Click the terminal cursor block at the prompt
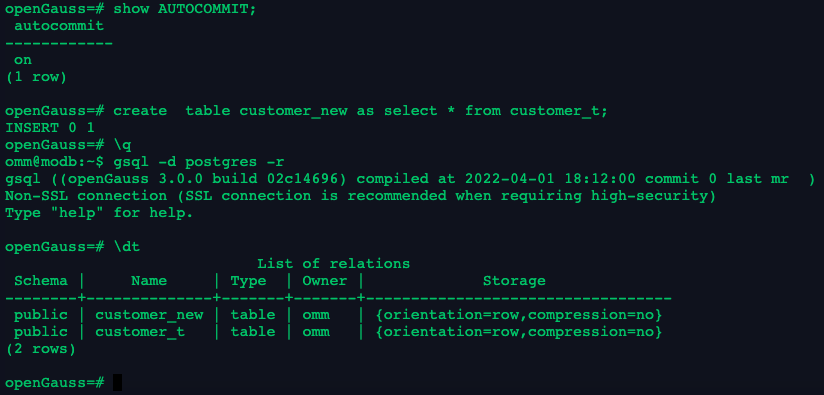824x395 pixels. pos(117,382)
